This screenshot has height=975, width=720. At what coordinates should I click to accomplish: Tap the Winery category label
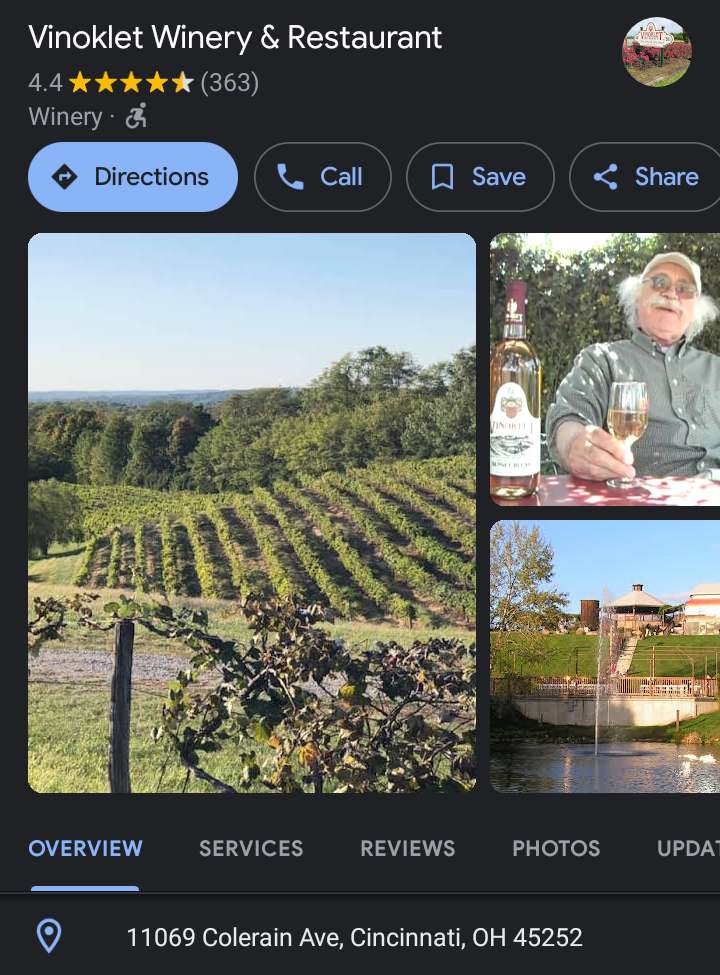(65, 117)
